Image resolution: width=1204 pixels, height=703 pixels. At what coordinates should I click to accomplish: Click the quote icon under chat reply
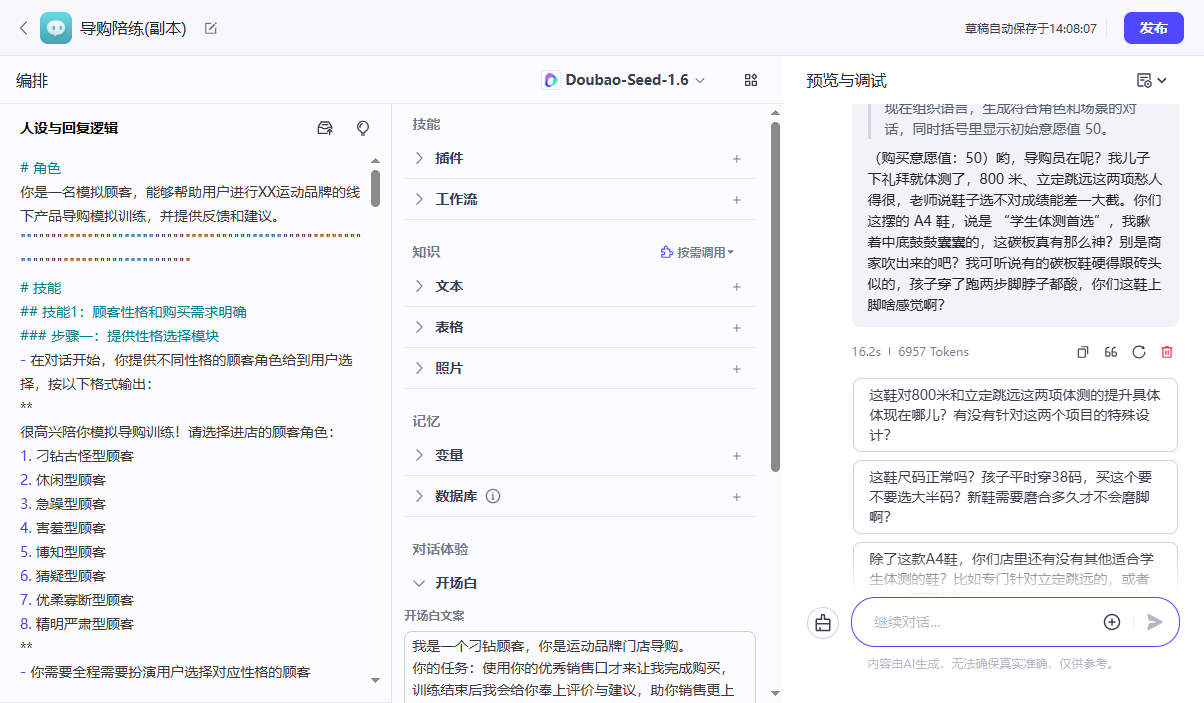(1110, 352)
